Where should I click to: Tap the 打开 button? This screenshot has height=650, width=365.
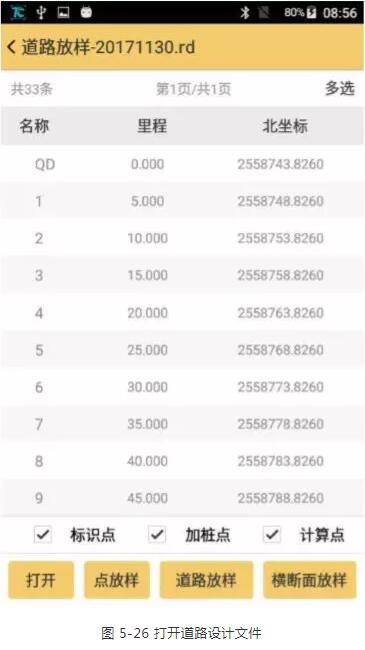pos(41,580)
